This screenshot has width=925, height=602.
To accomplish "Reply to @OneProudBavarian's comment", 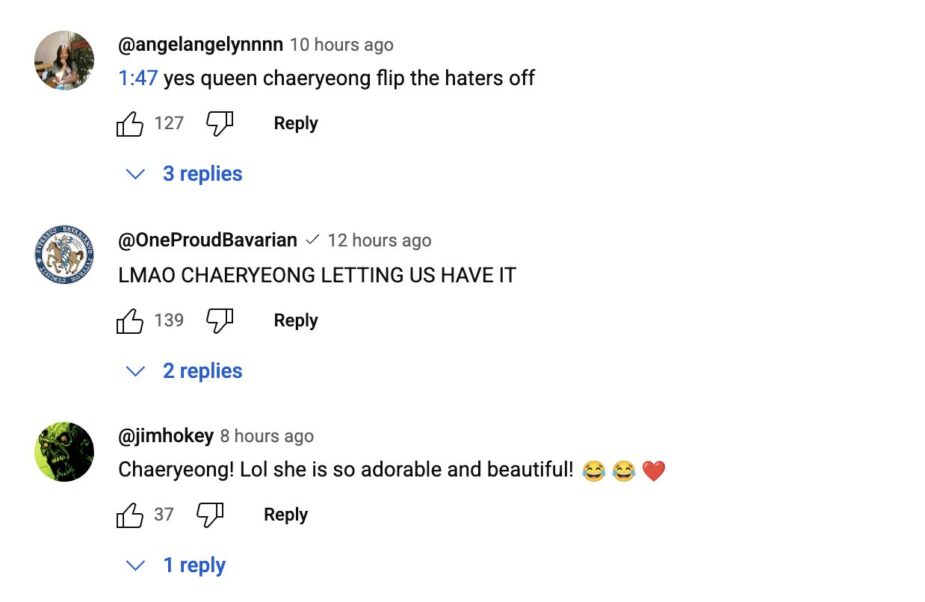I will [x=295, y=321].
